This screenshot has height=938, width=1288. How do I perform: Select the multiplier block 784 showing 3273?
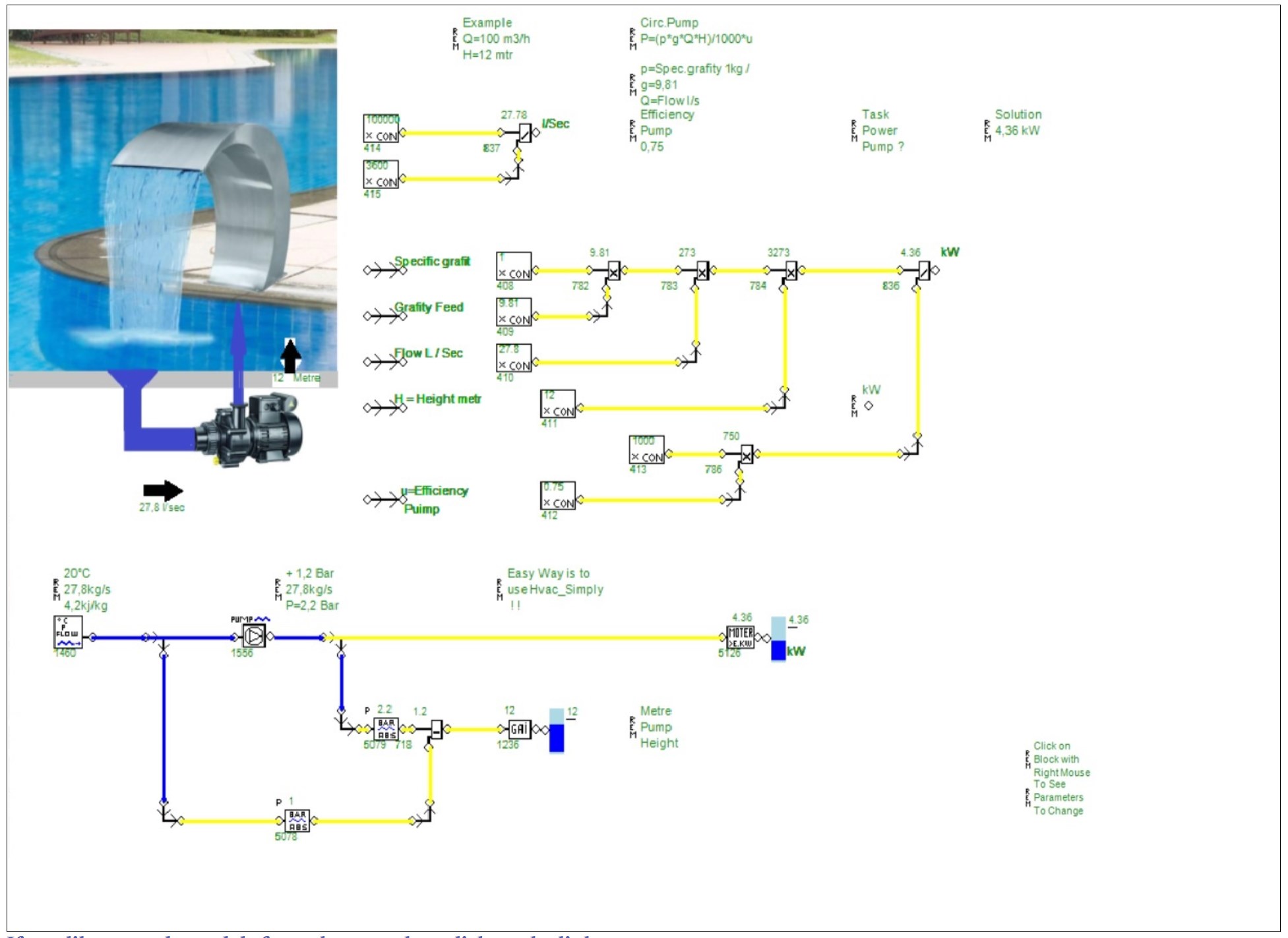791,270
